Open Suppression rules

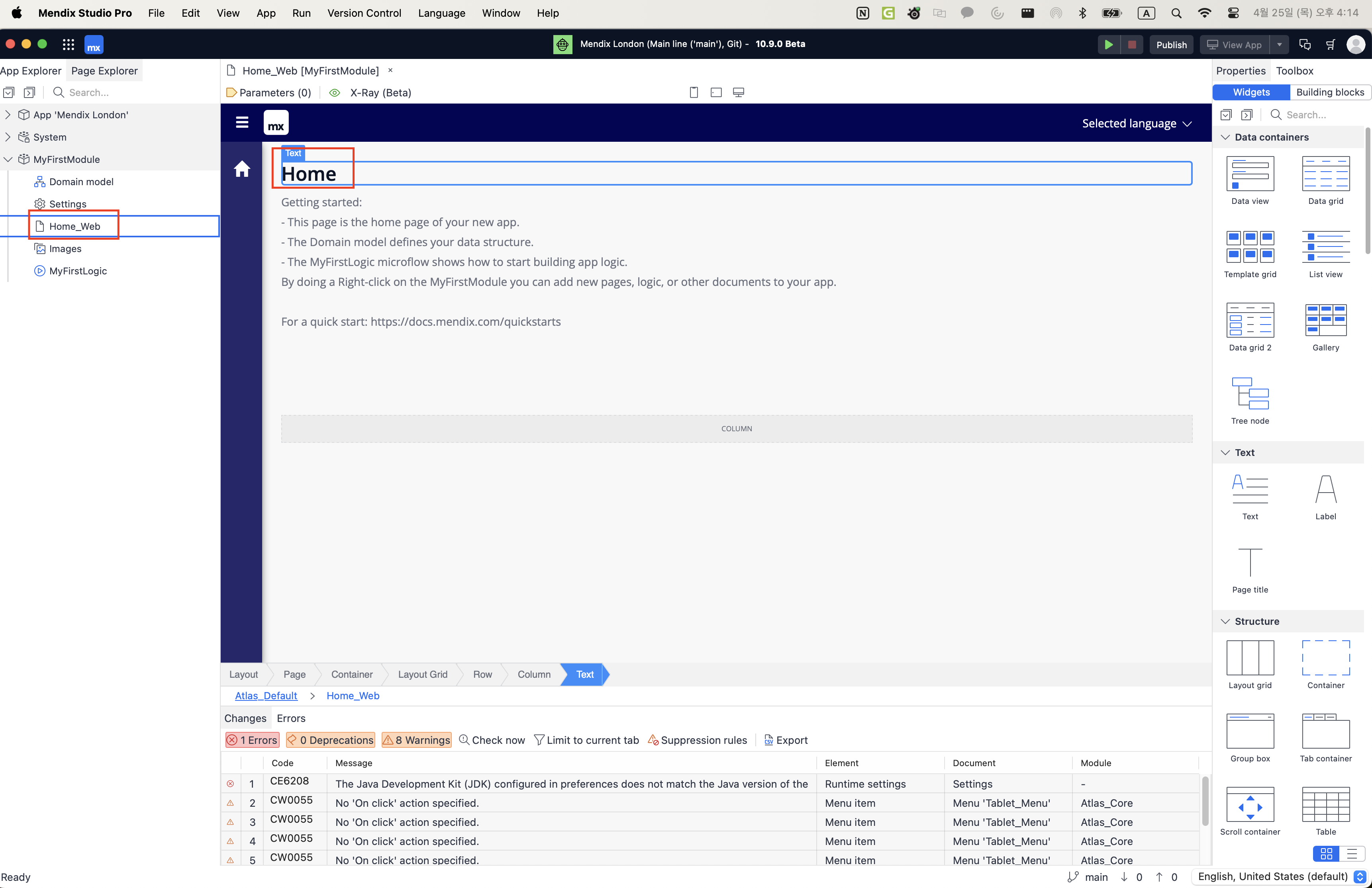[697, 740]
